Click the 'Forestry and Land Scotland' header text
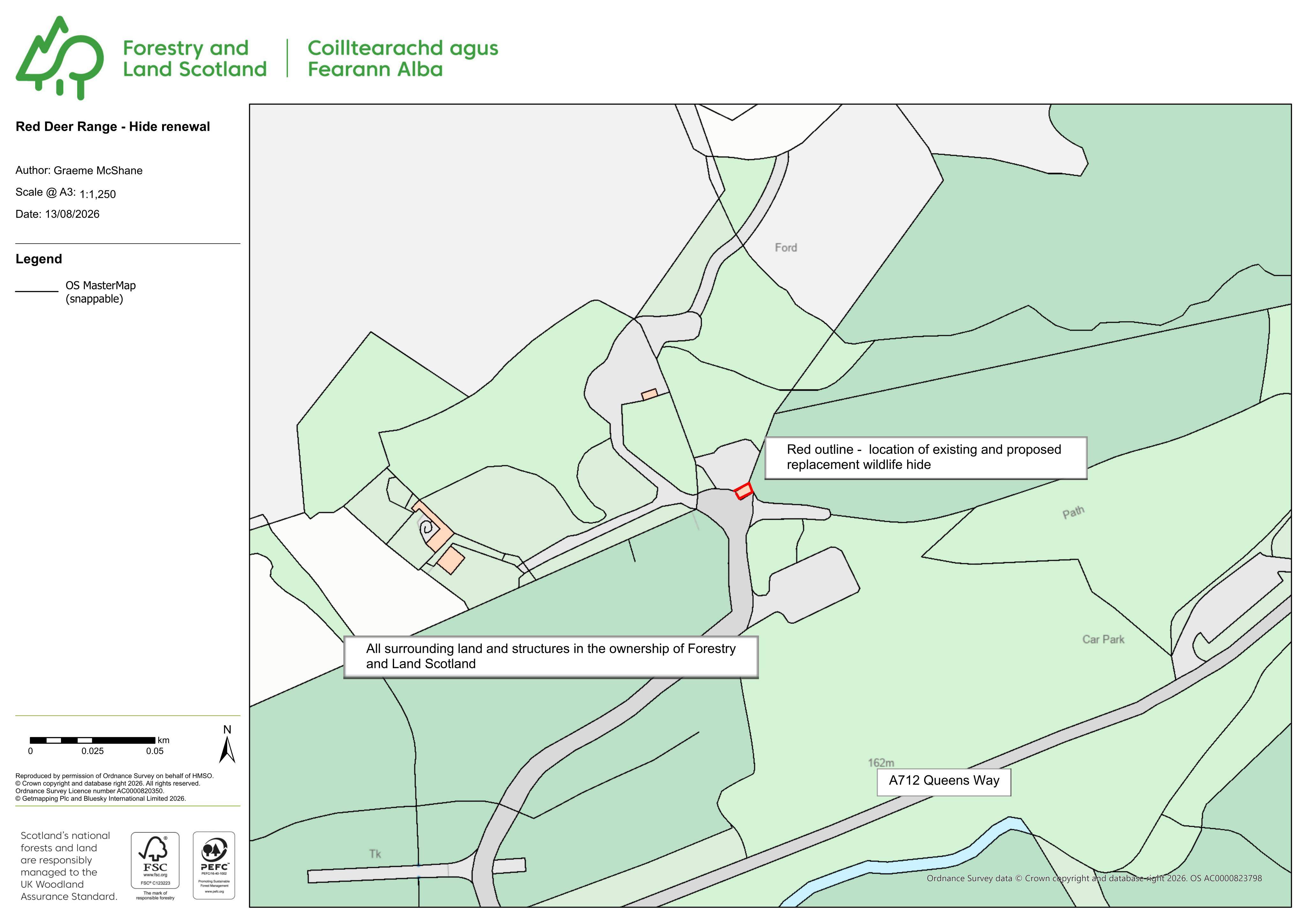 195,59
